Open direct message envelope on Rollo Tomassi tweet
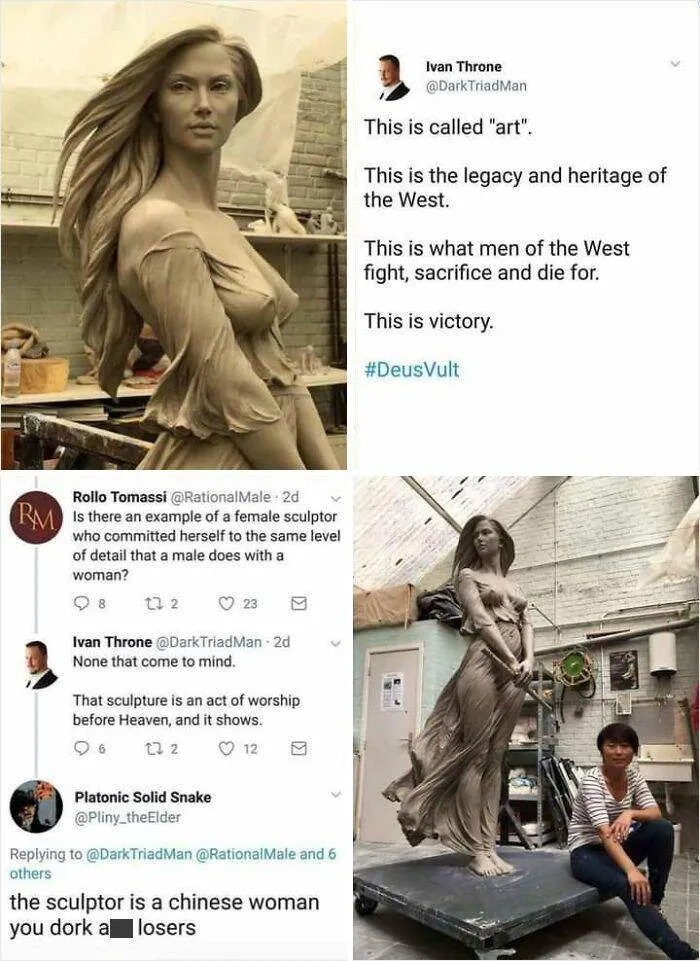Image resolution: width=700 pixels, height=961 pixels. [x=299, y=604]
